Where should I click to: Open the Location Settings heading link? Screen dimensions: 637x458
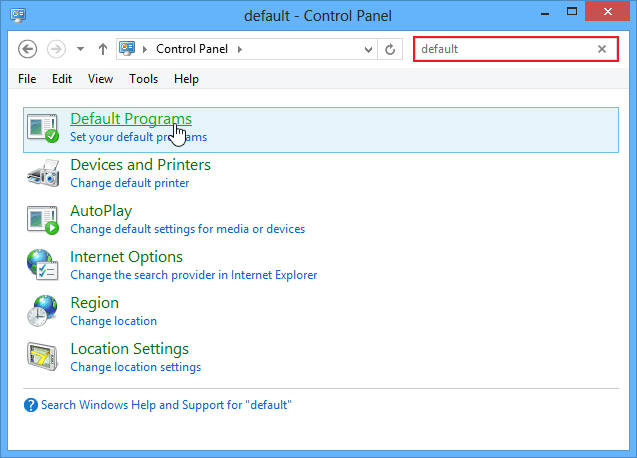pyautogui.click(x=130, y=349)
